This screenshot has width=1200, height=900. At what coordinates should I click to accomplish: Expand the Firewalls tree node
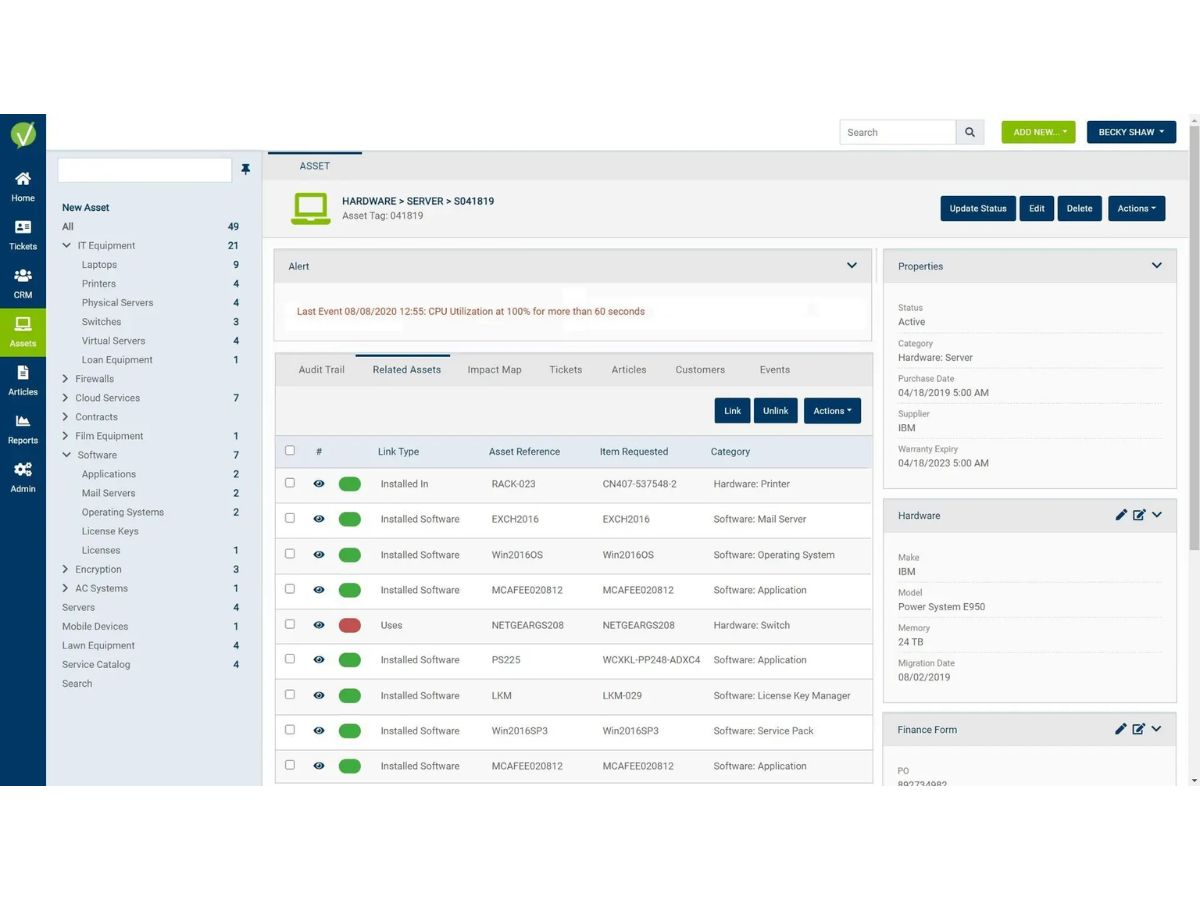point(66,379)
